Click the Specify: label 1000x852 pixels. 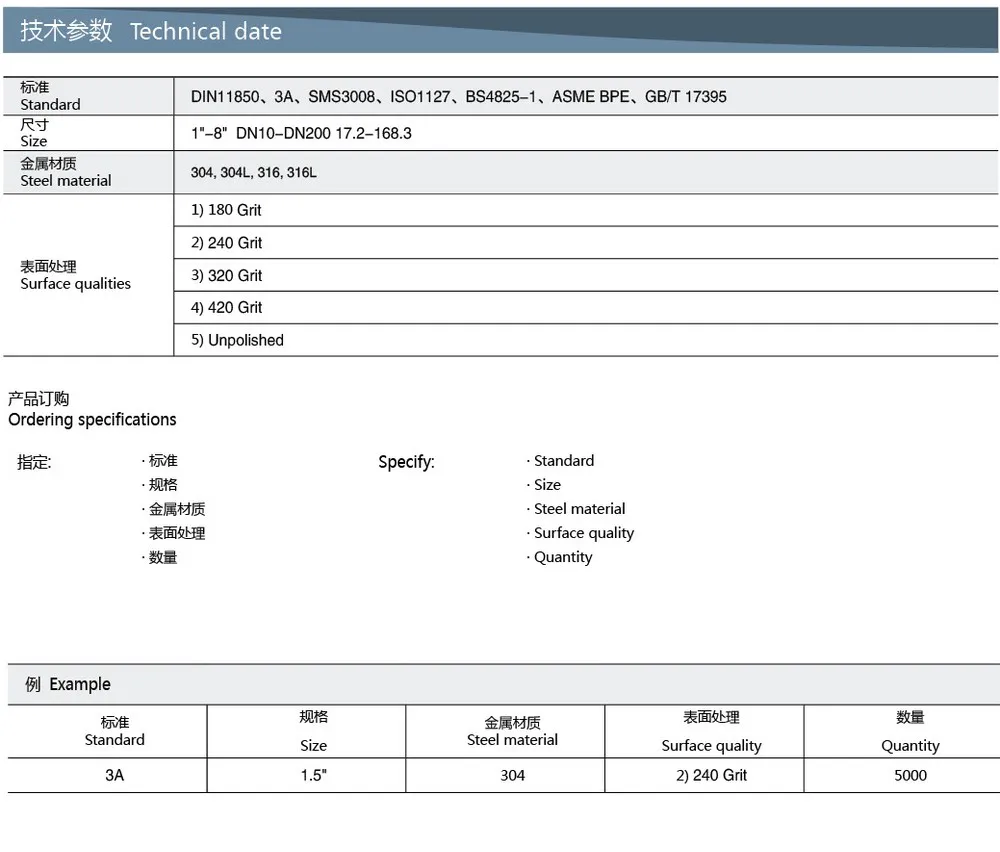coord(406,462)
